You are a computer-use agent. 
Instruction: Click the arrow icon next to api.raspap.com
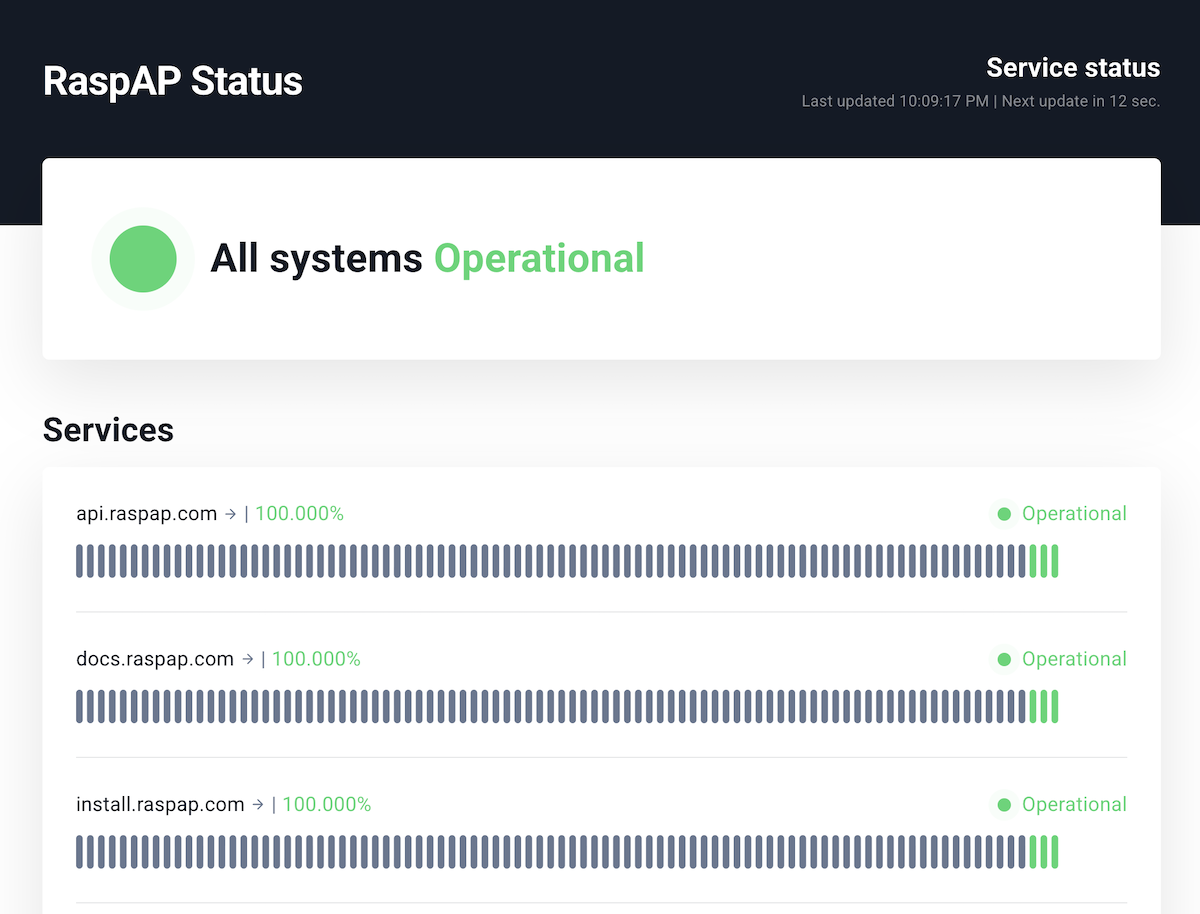[x=230, y=514]
